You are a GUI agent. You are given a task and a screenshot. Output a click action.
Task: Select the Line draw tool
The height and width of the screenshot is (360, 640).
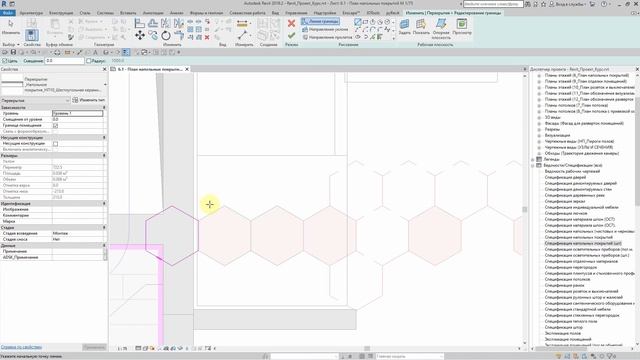pos(358,22)
